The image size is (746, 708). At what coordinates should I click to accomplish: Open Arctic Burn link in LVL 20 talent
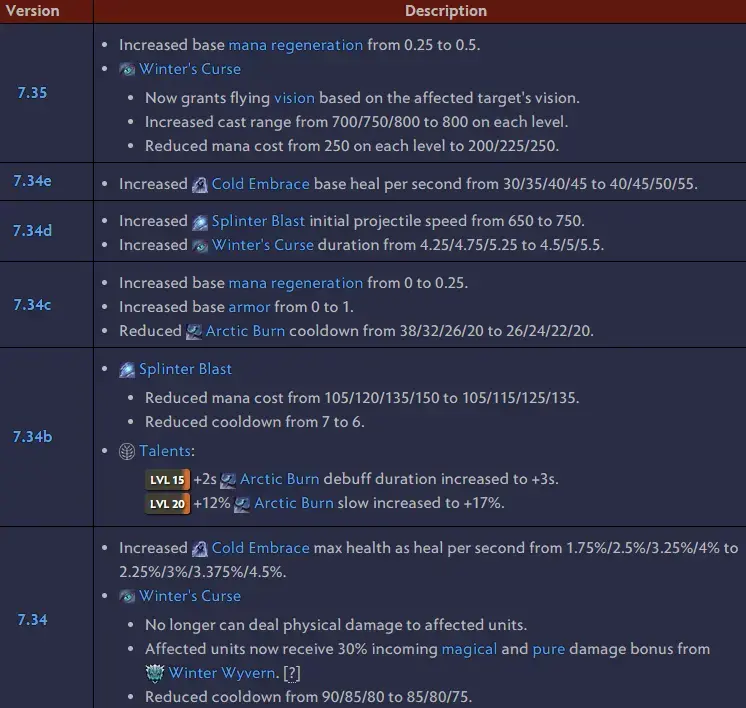click(294, 503)
